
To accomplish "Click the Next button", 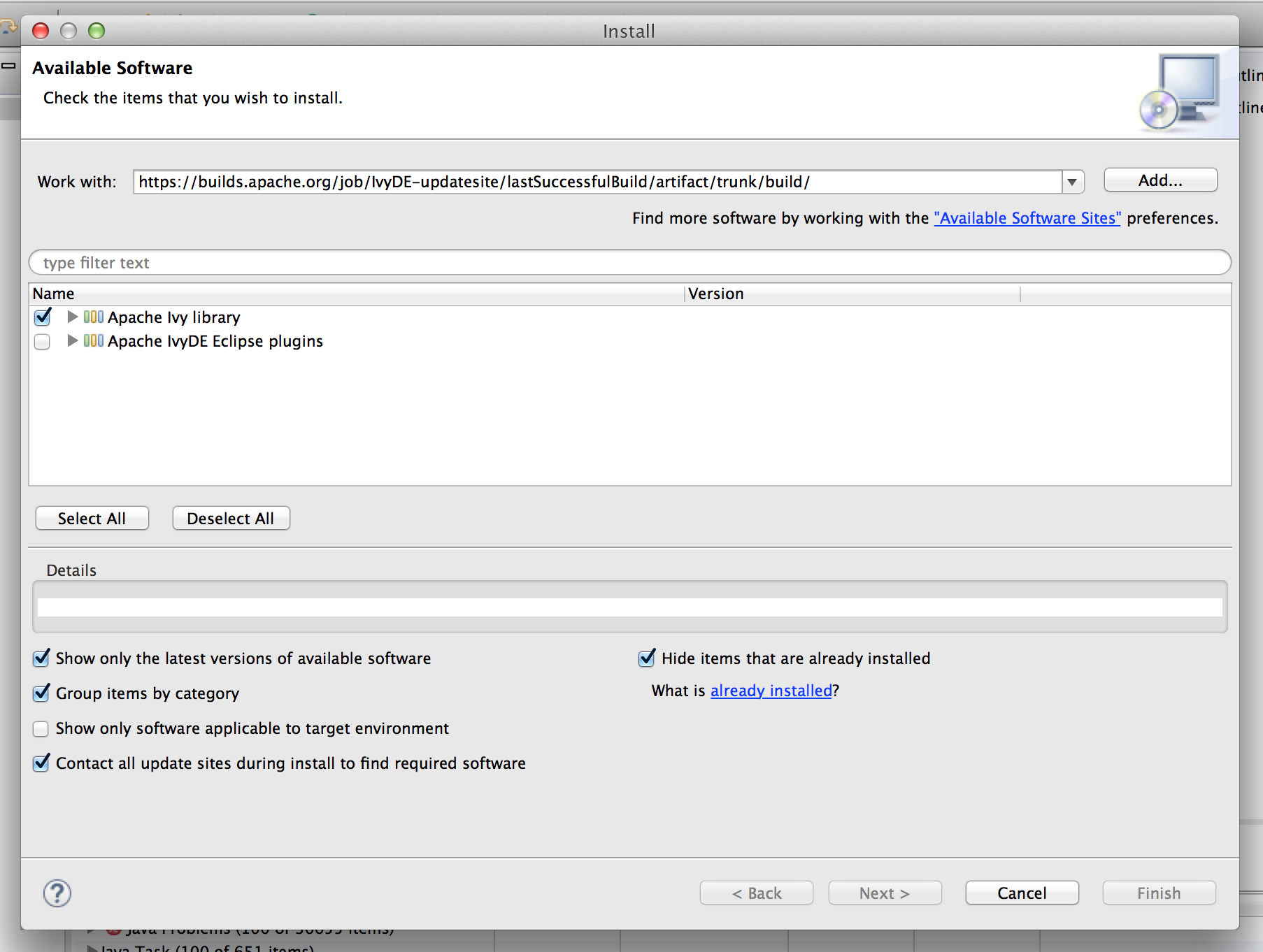I will (x=885, y=893).
